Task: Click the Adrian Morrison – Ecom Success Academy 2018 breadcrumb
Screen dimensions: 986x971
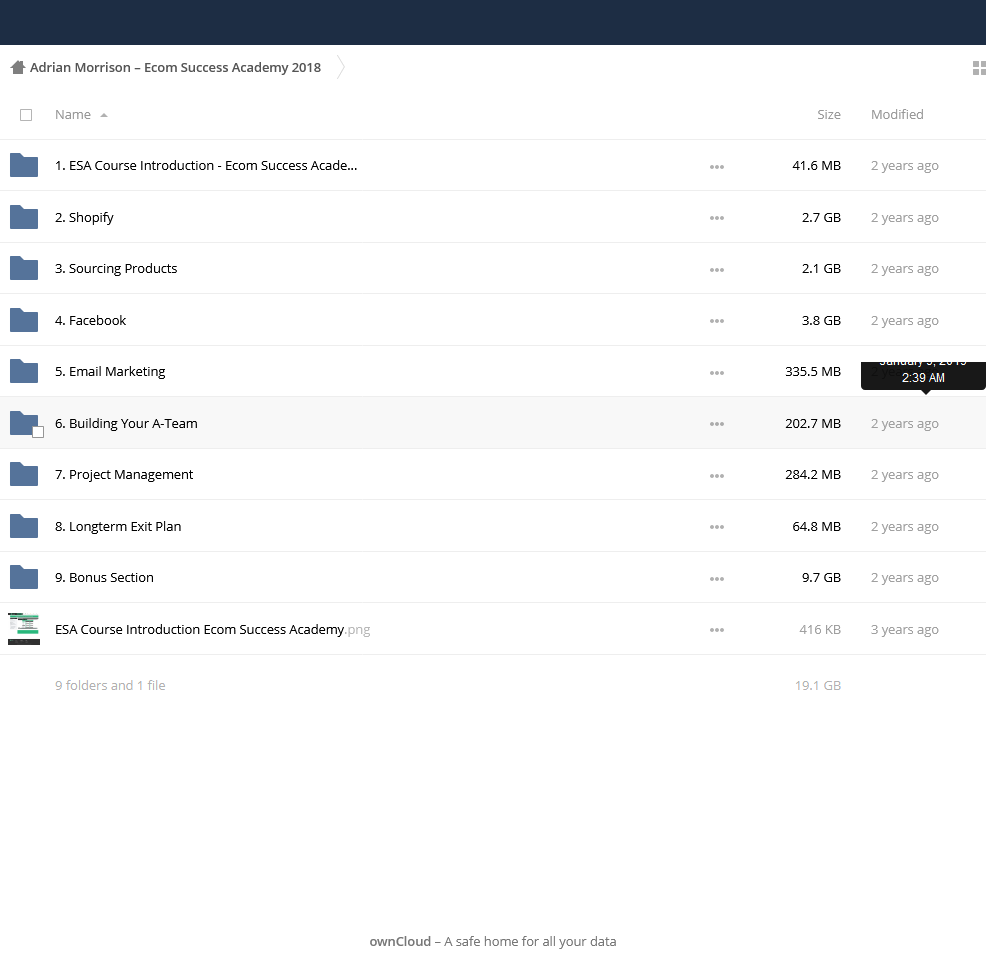Action: [x=175, y=67]
